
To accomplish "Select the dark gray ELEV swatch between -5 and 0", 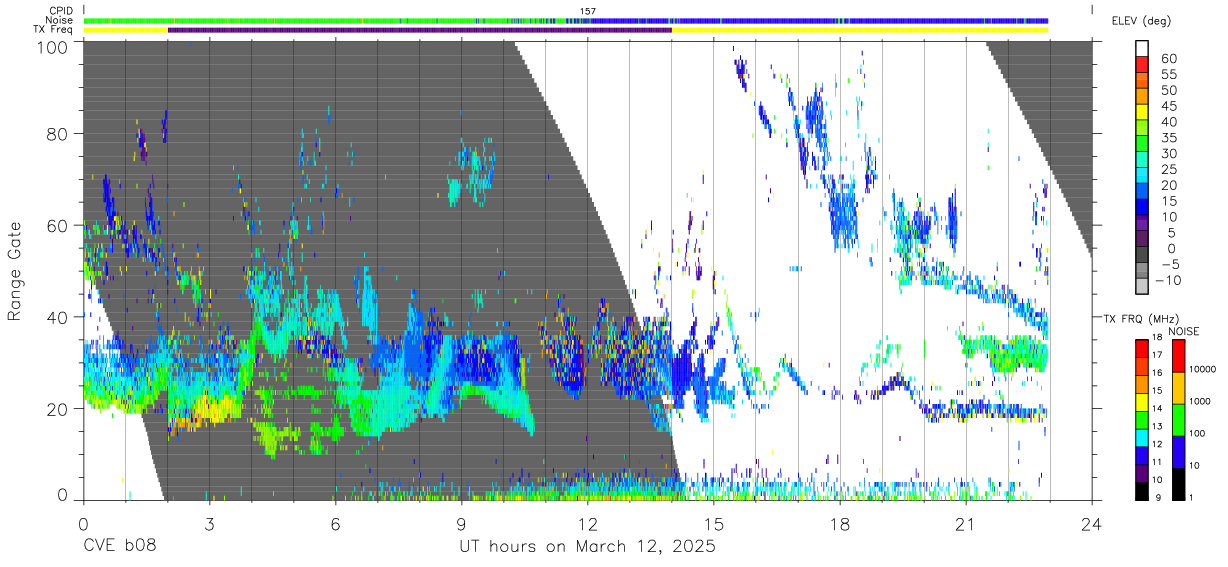I will [x=1142, y=256].
